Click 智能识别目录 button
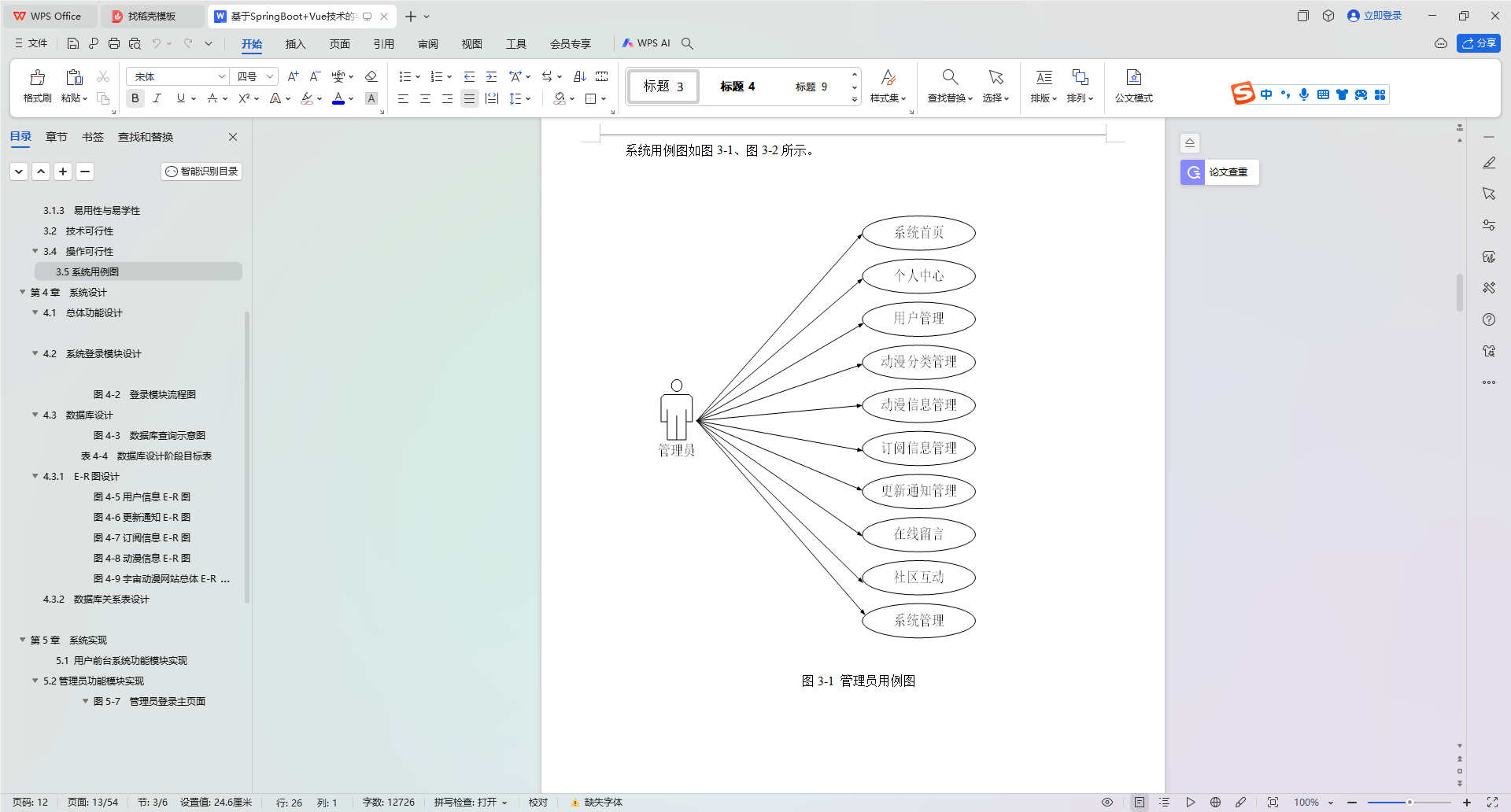1511x812 pixels. [x=201, y=172]
